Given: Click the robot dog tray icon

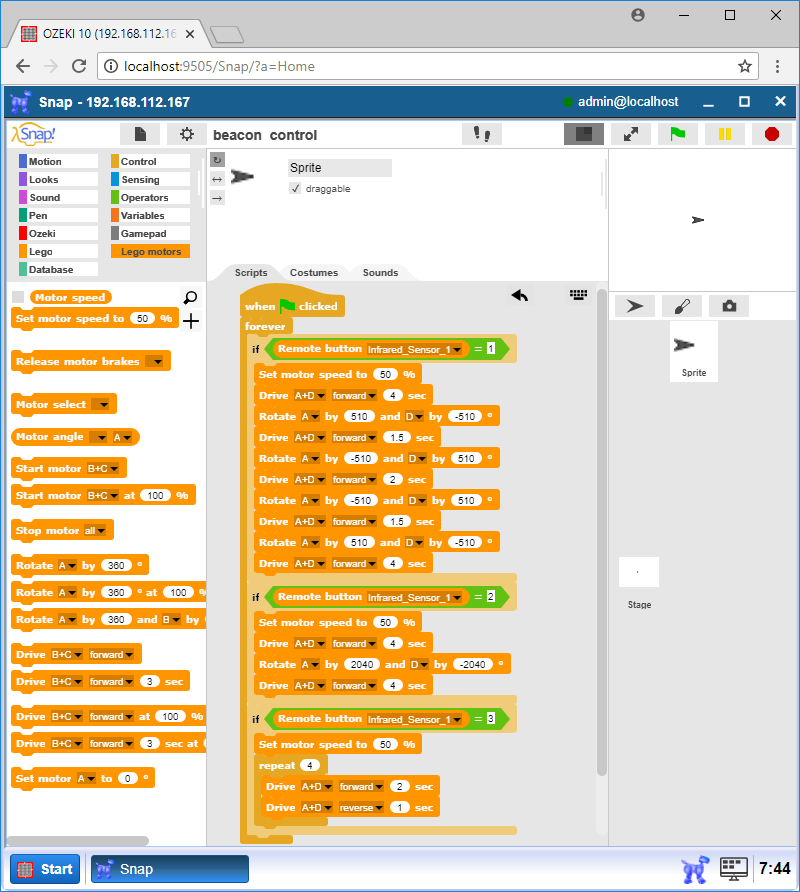Looking at the screenshot, I should pyautogui.click(x=696, y=869).
